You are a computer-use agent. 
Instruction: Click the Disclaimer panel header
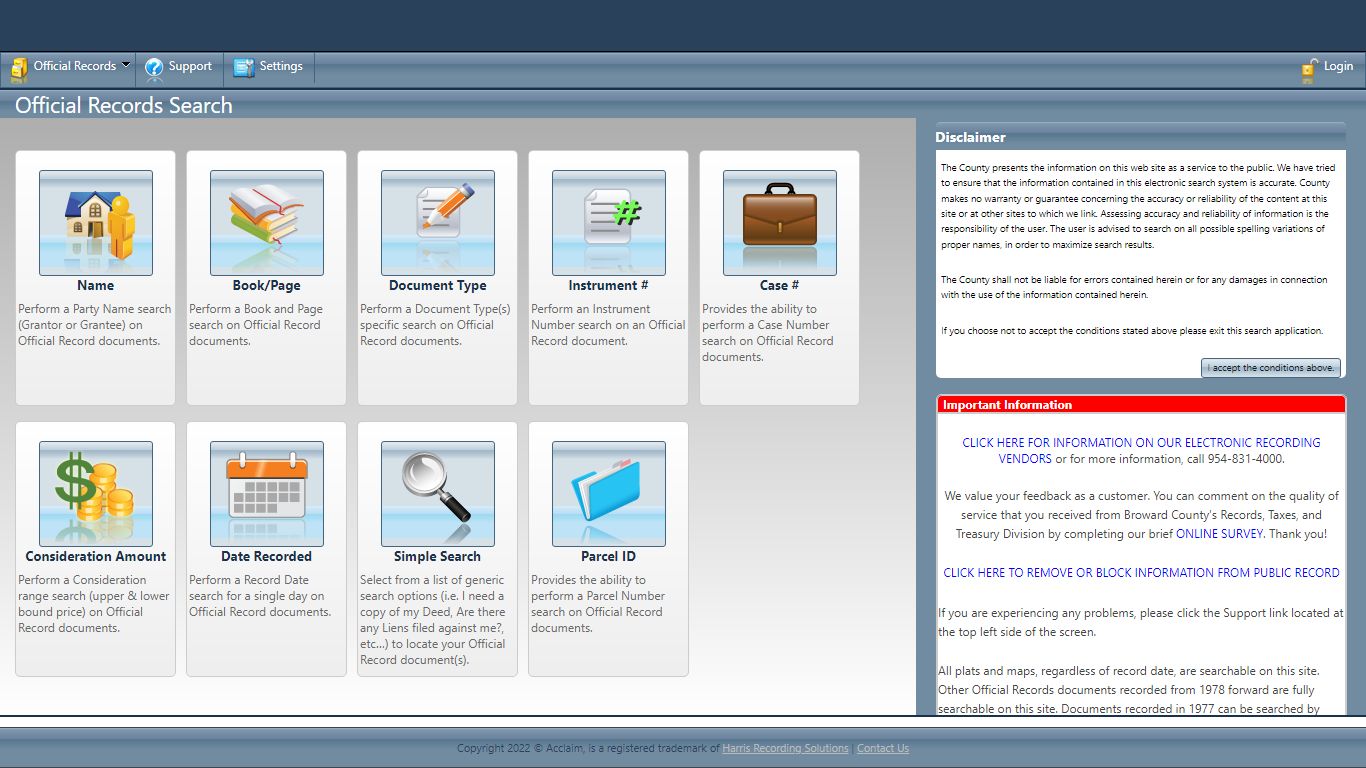point(1141,137)
